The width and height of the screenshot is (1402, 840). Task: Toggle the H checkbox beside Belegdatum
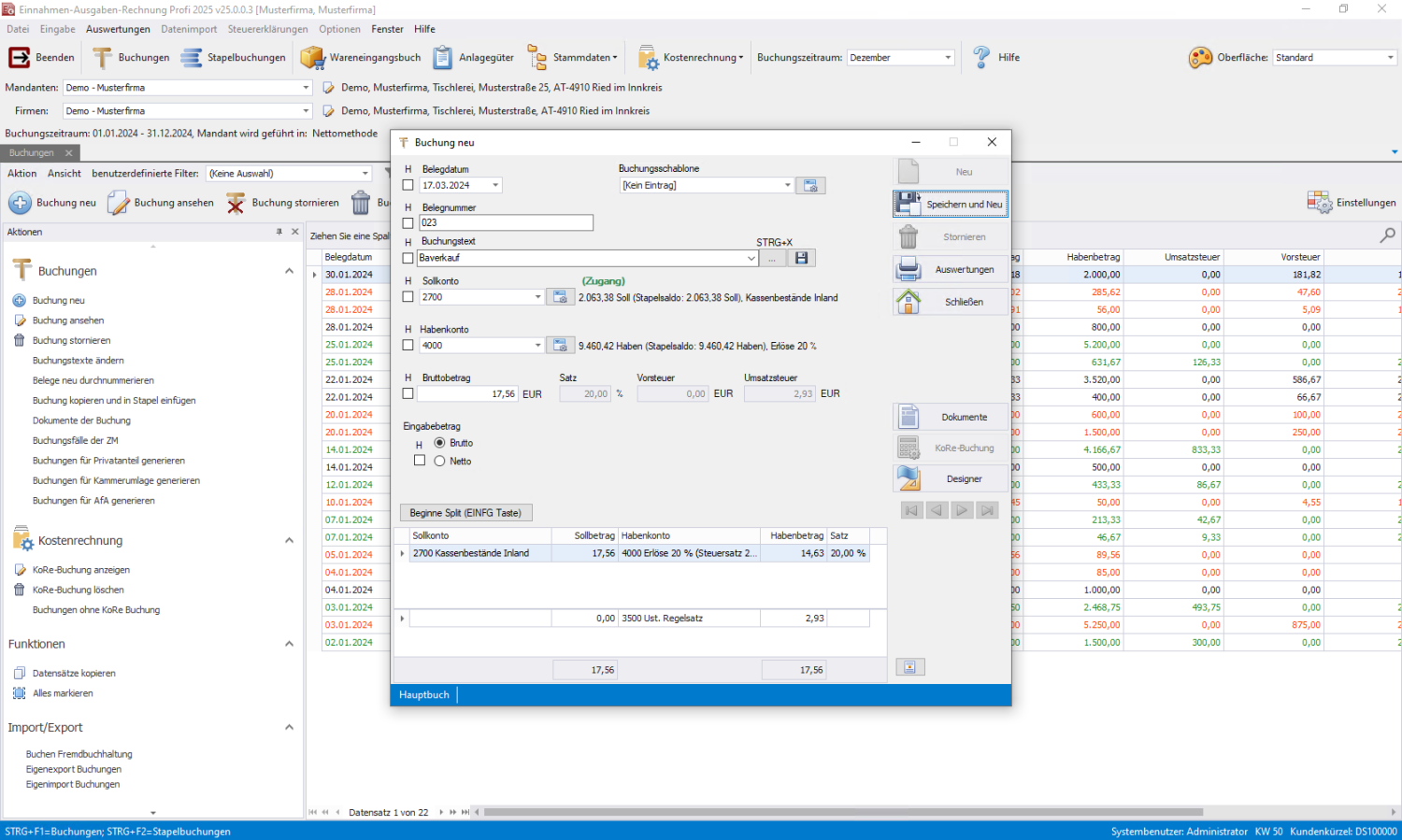click(x=408, y=185)
